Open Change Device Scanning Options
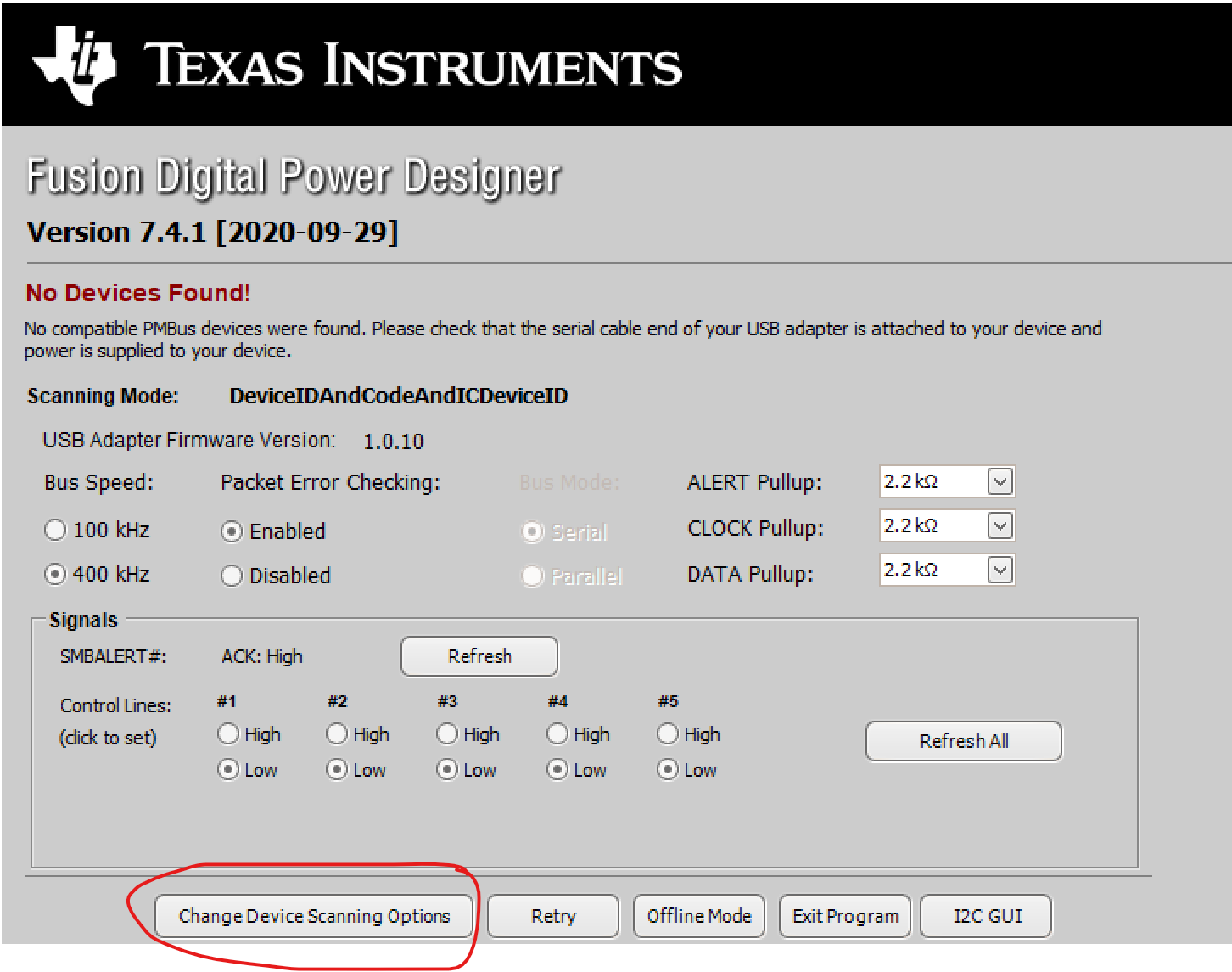This screenshot has width=1232, height=972. [314, 917]
